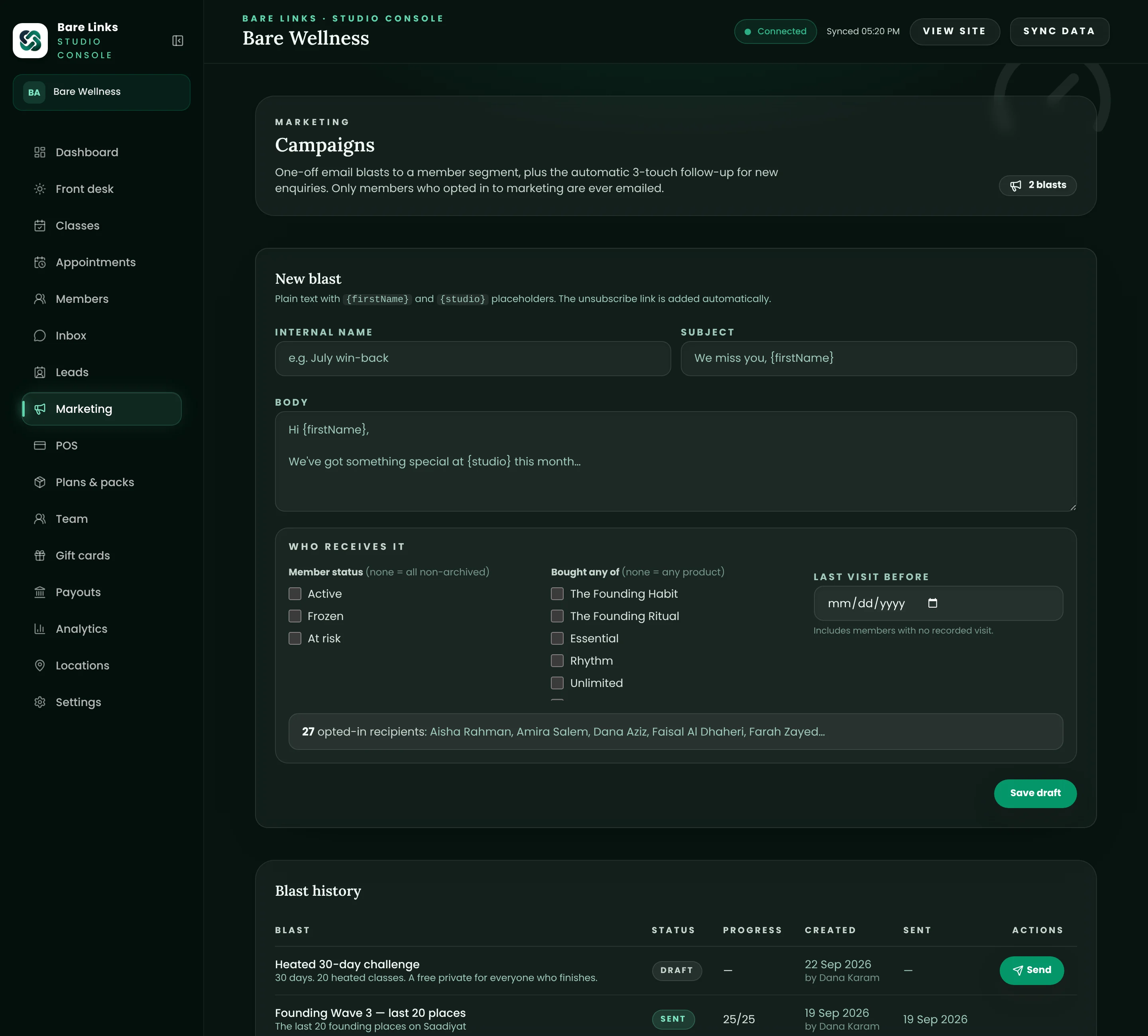Open the date picker calendar icon
Viewport: 1148px width, 1036px height.
(933, 603)
